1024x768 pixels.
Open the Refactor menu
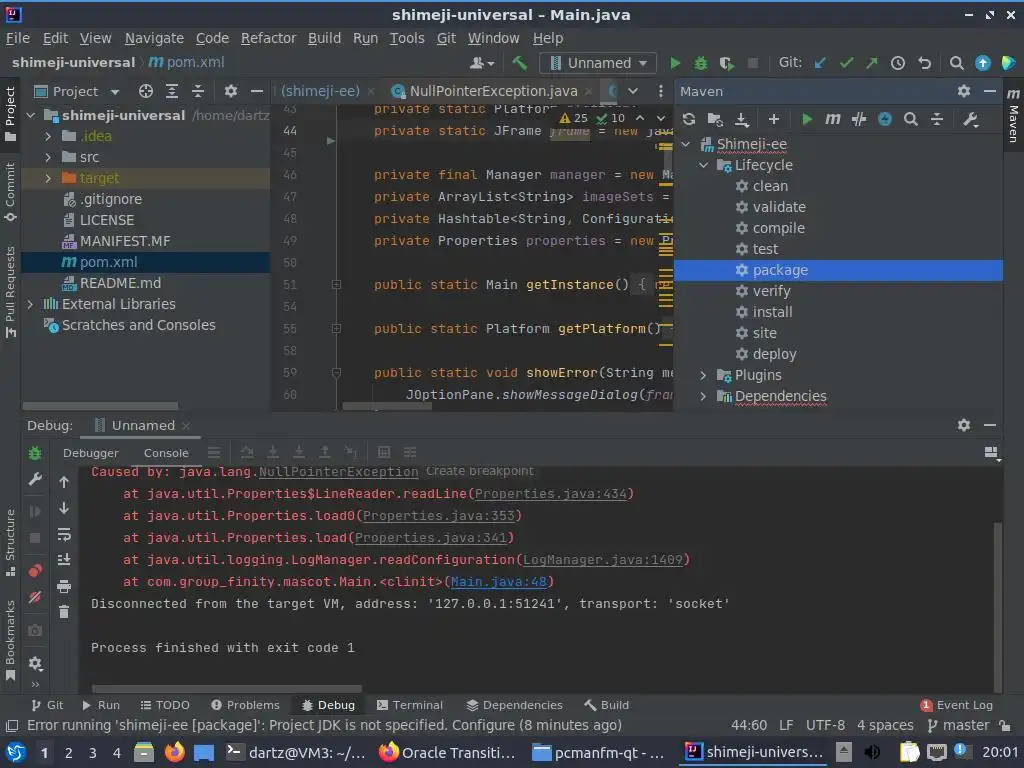click(x=268, y=39)
